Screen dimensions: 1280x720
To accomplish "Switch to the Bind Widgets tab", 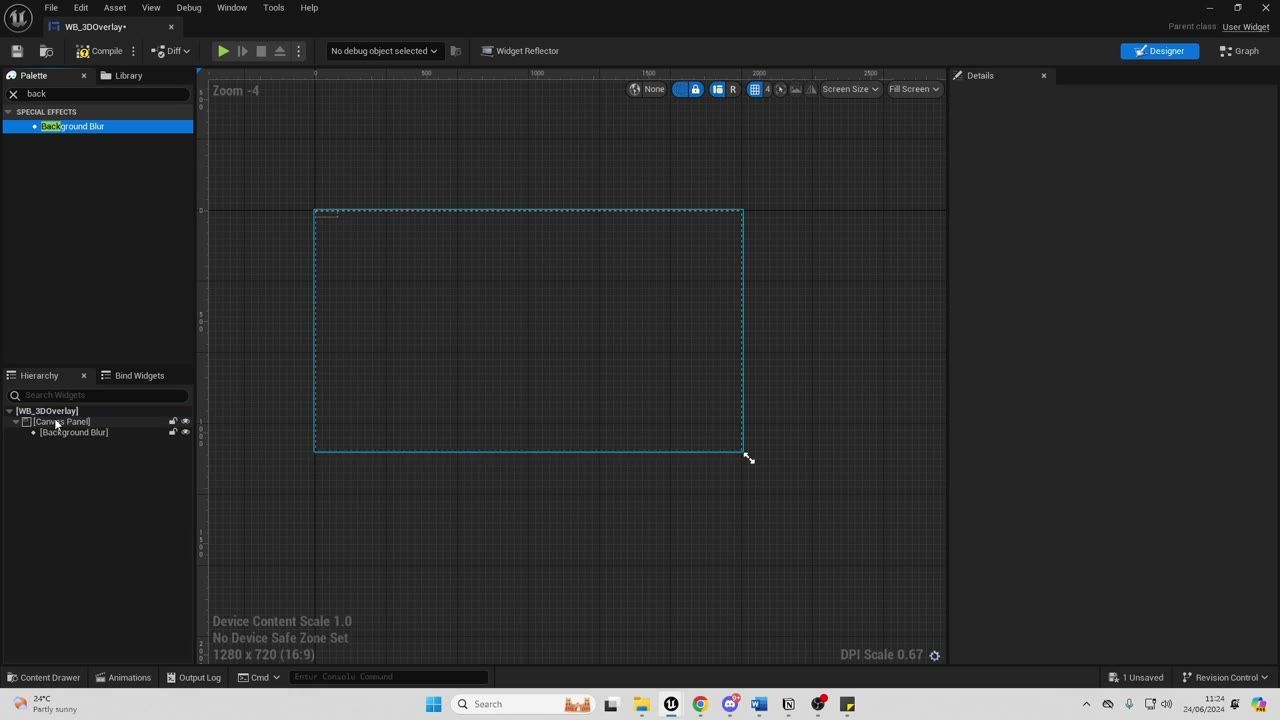I will (x=132, y=376).
